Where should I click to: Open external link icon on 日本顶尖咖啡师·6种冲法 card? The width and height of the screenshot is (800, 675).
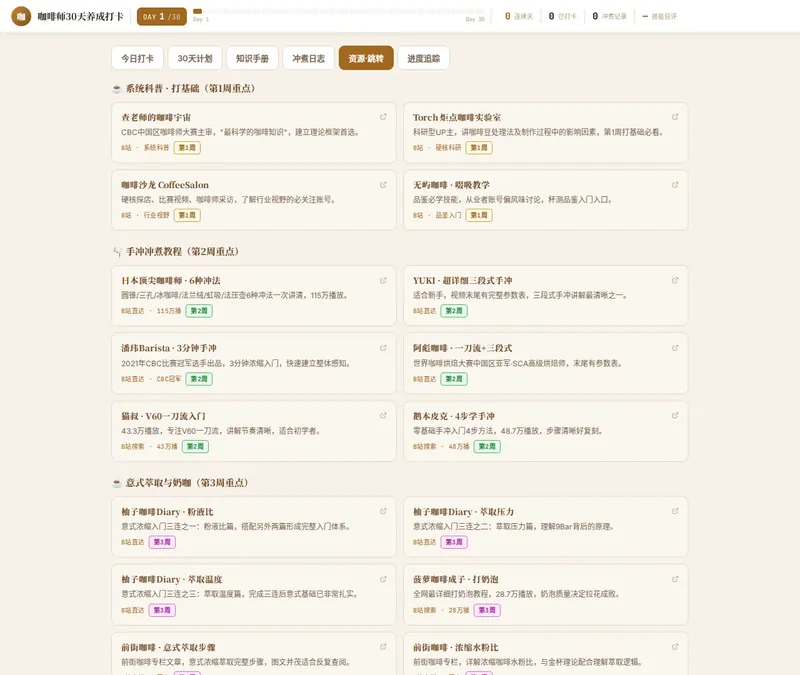click(x=383, y=280)
